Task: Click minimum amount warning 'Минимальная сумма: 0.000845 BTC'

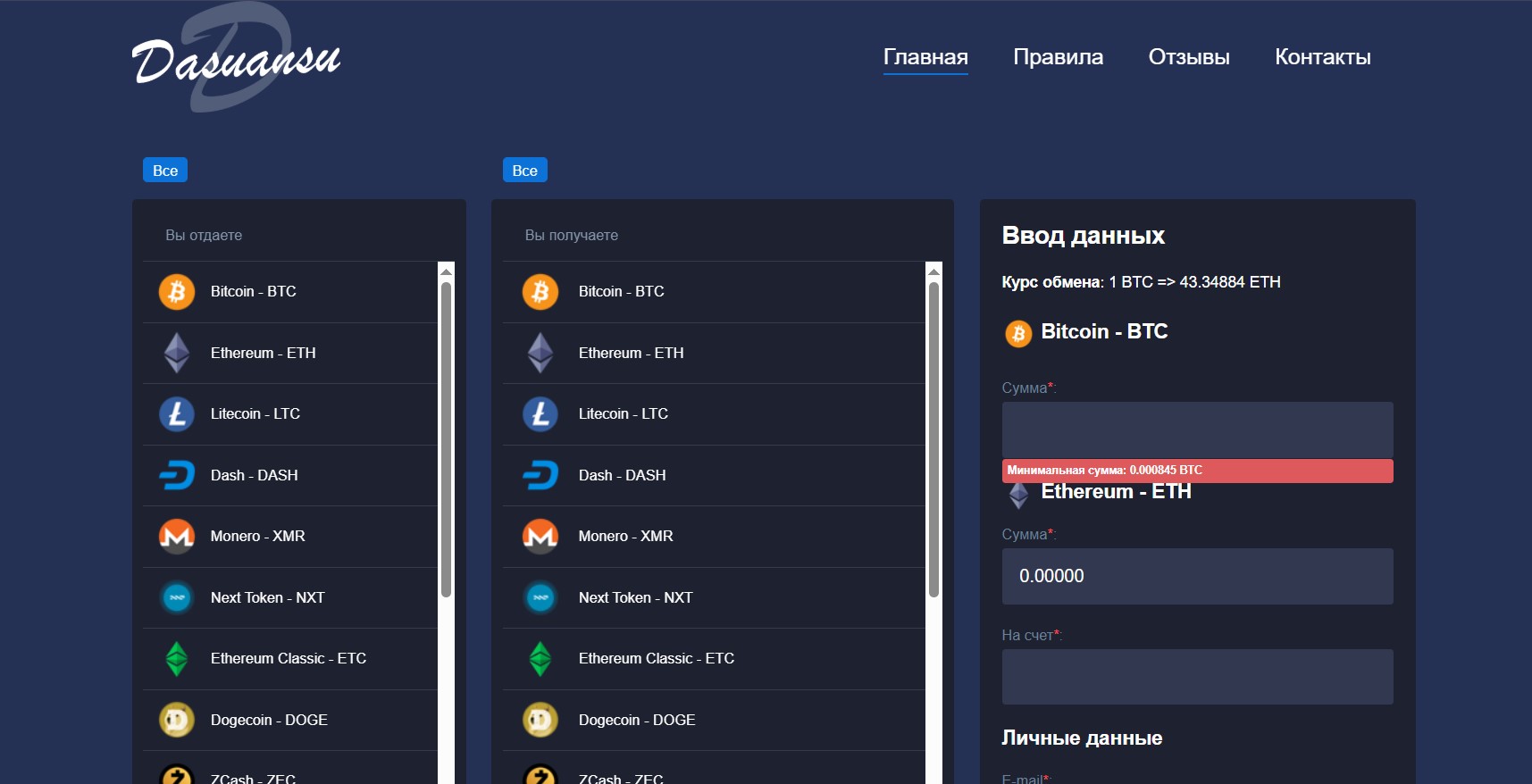Action: (1197, 471)
